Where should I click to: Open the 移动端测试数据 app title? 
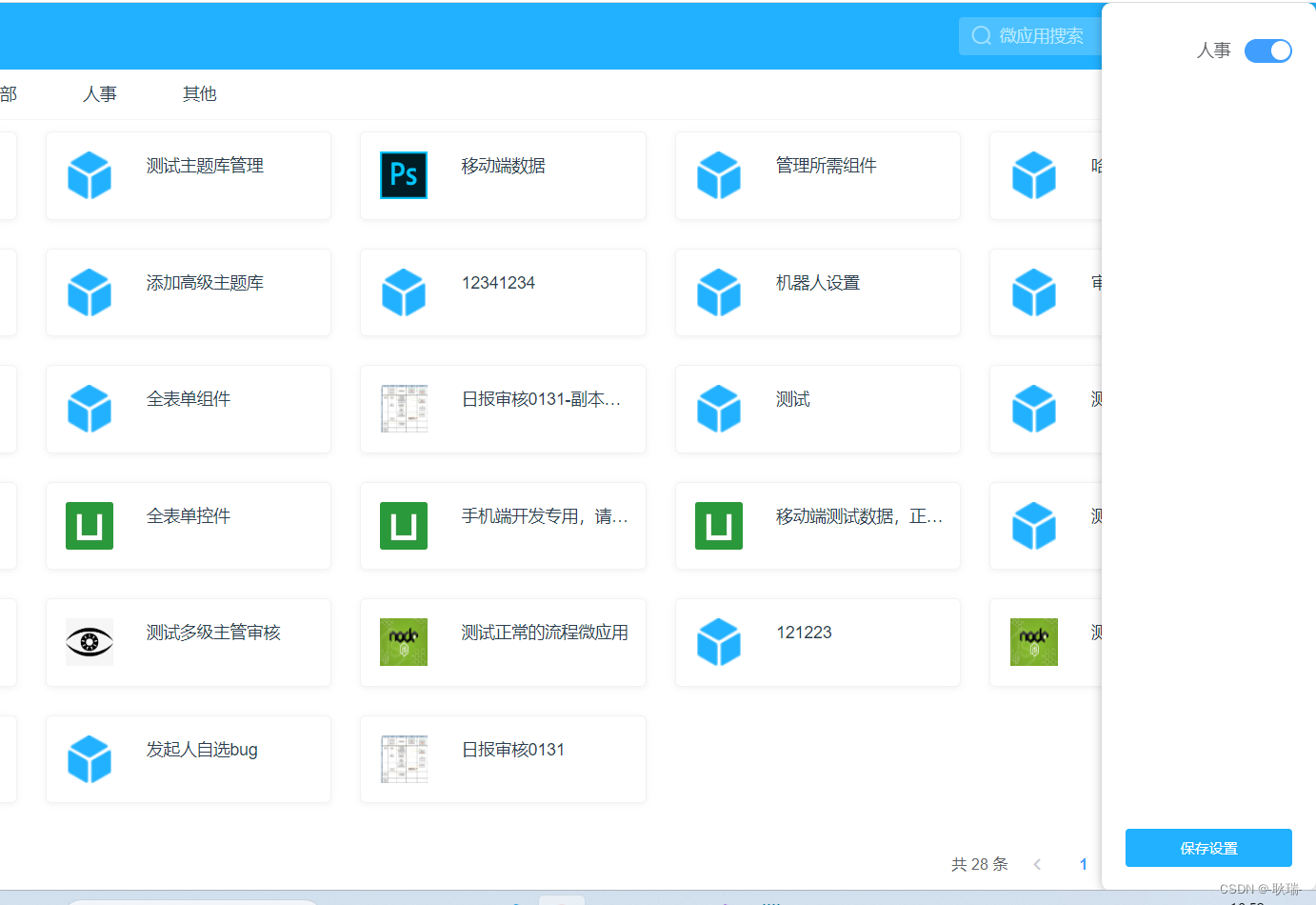click(860, 516)
